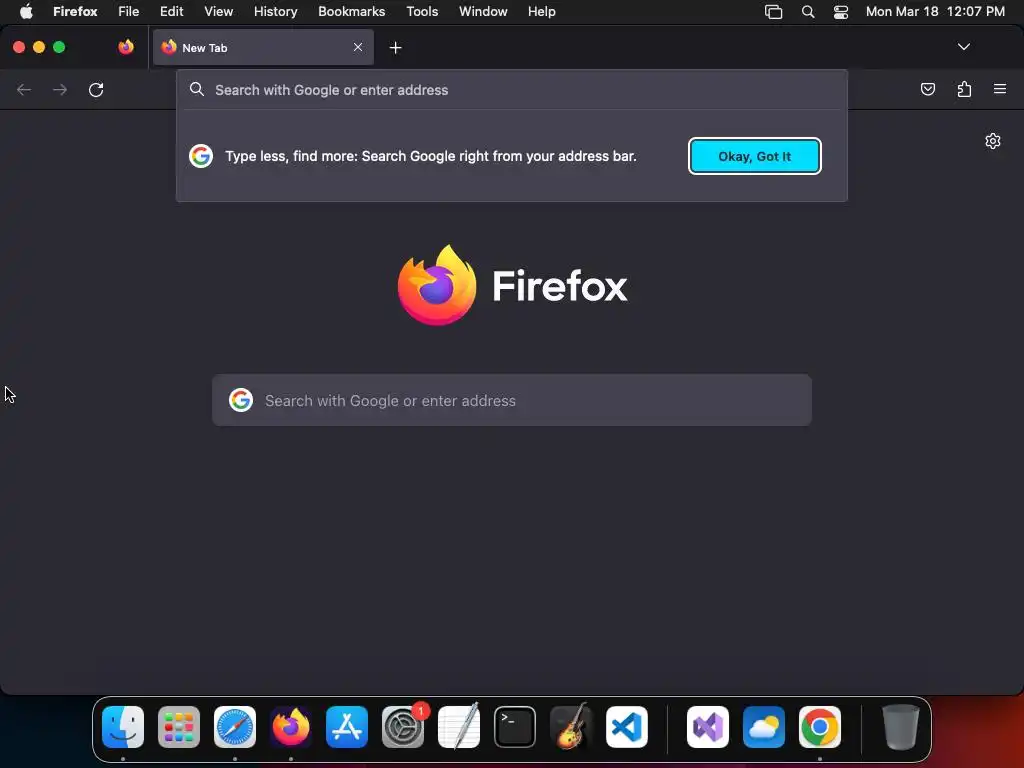Click the date and time display
The height and width of the screenshot is (768, 1024).
click(935, 11)
